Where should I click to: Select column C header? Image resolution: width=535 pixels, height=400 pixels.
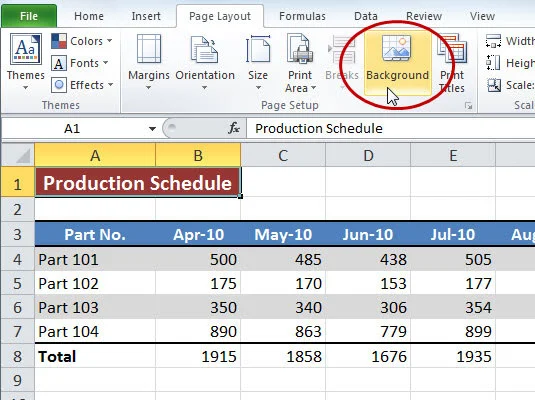click(283, 156)
